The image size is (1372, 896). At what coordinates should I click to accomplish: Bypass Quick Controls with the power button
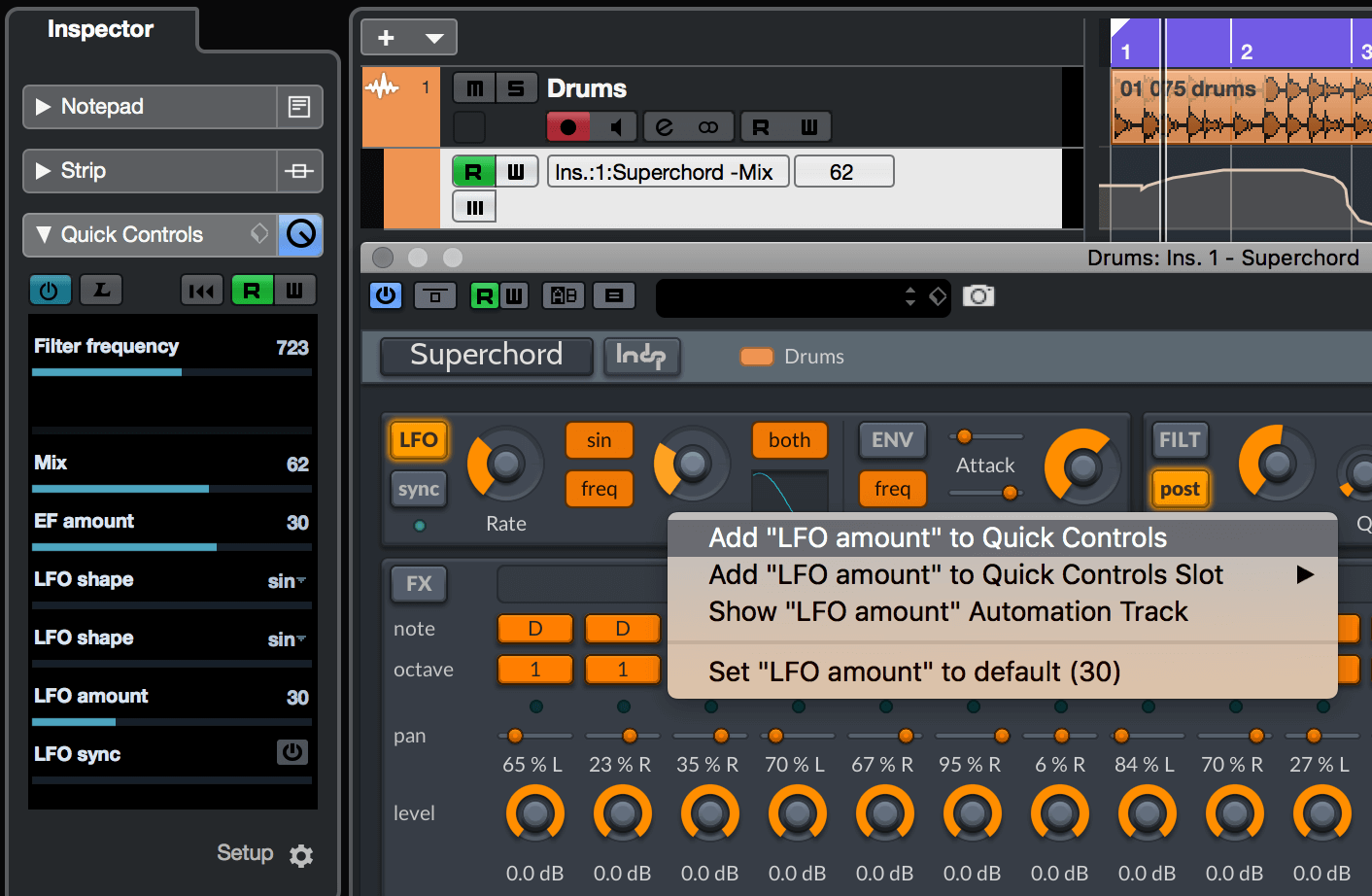tap(50, 290)
